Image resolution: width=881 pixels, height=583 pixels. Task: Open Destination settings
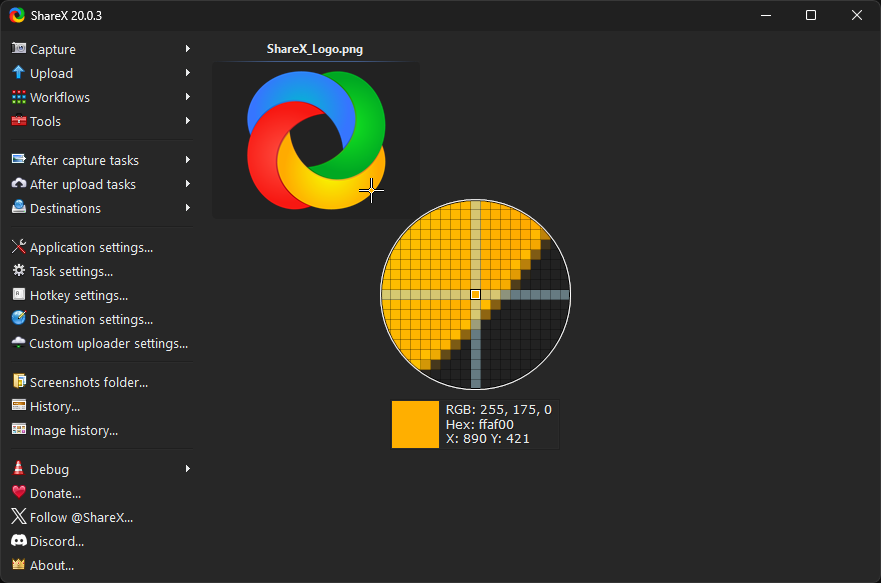click(101, 319)
